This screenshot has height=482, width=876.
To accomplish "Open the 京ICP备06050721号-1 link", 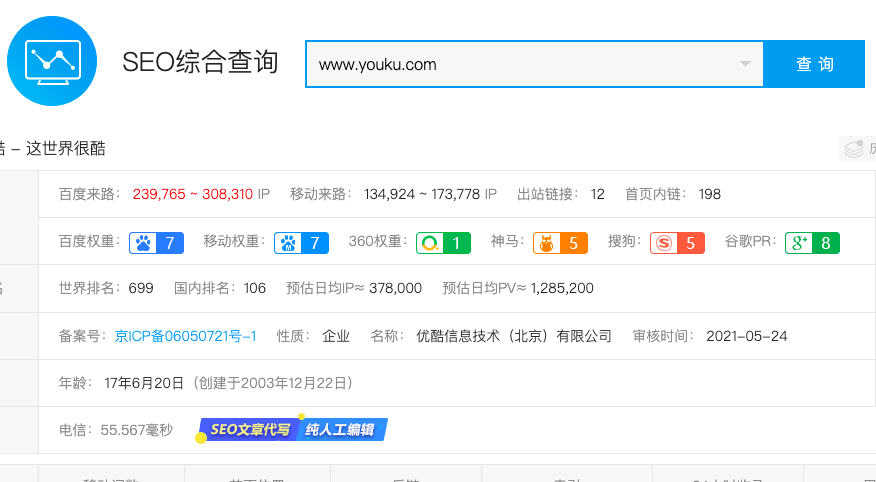I will pyautogui.click(x=185, y=336).
